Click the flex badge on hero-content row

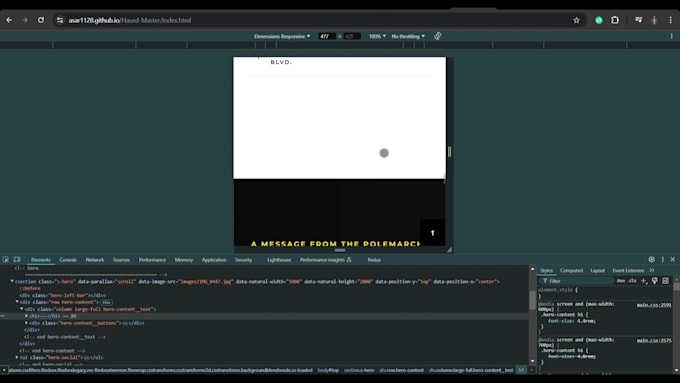(107, 302)
